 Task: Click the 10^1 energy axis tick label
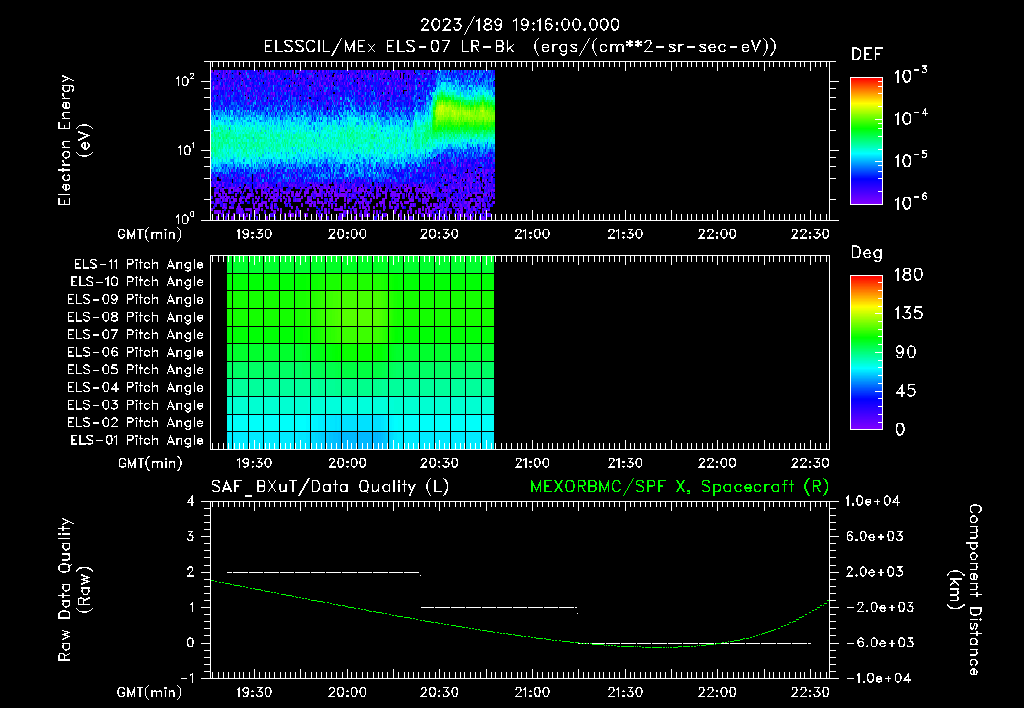(185, 150)
